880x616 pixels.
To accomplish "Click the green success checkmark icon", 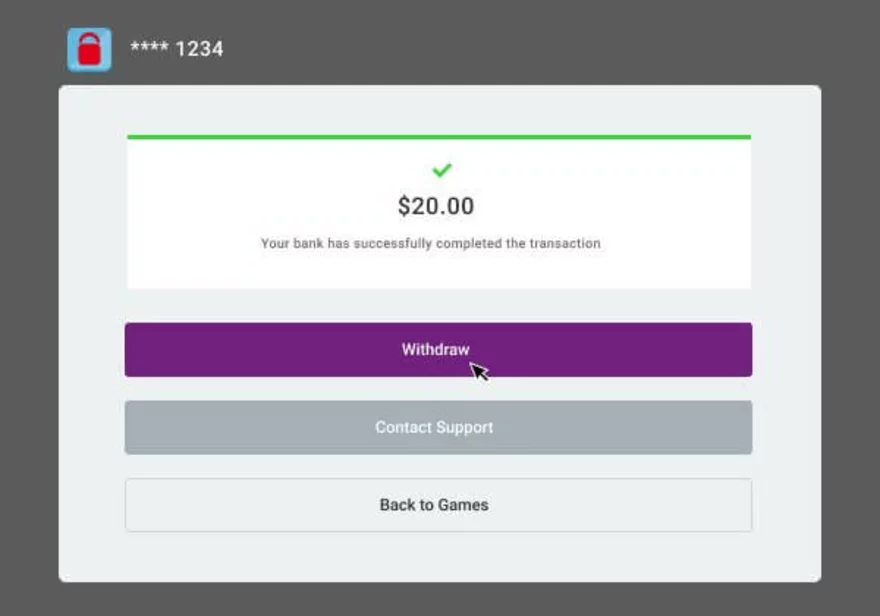I will coord(442,169).
